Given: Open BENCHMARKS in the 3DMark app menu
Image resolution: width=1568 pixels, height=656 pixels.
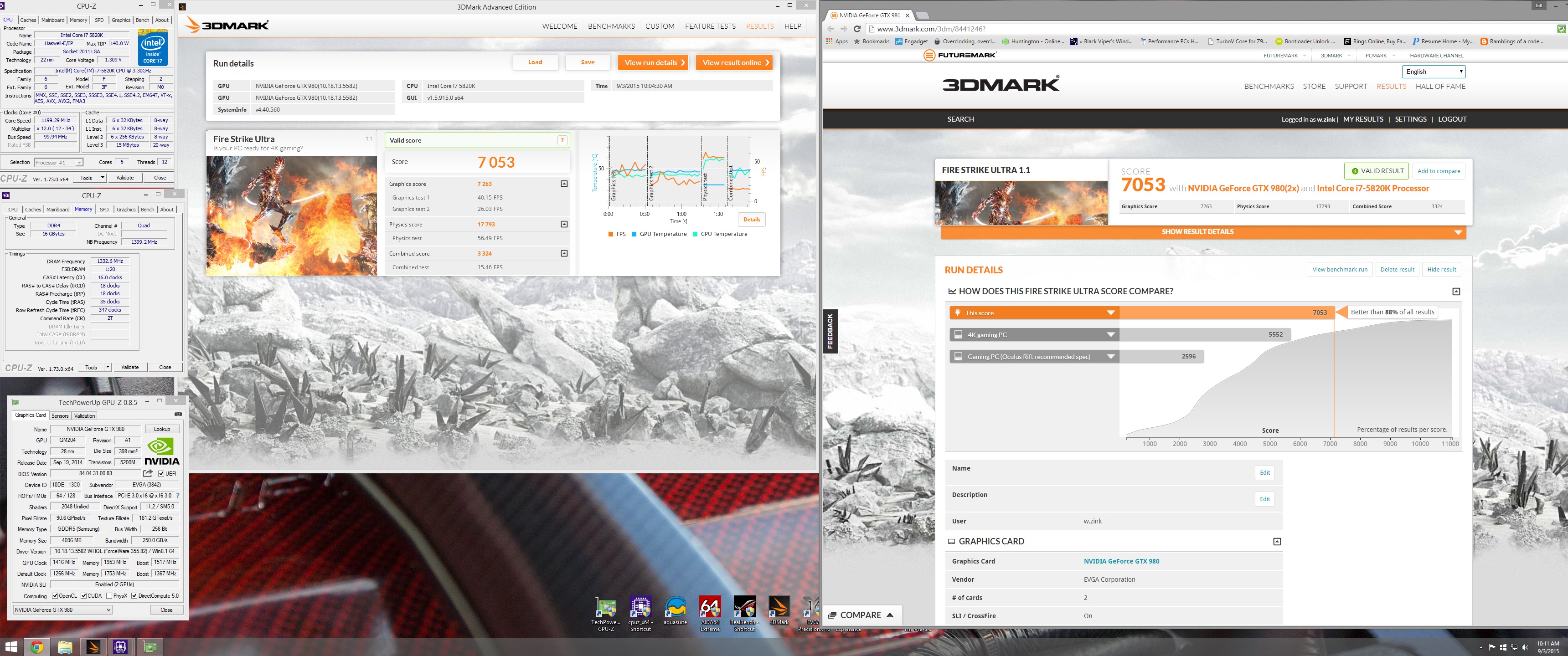Looking at the screenshot, I should (x=611, y=26).
